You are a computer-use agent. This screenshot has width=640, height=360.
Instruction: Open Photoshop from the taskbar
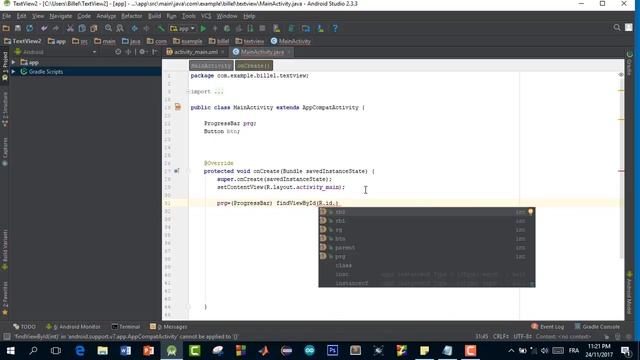pyautogui.click(x=332, y=351)
